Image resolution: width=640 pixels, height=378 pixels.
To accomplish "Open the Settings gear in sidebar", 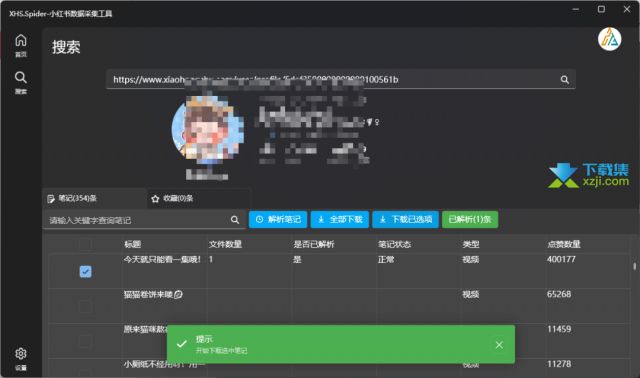I will 21,358.
